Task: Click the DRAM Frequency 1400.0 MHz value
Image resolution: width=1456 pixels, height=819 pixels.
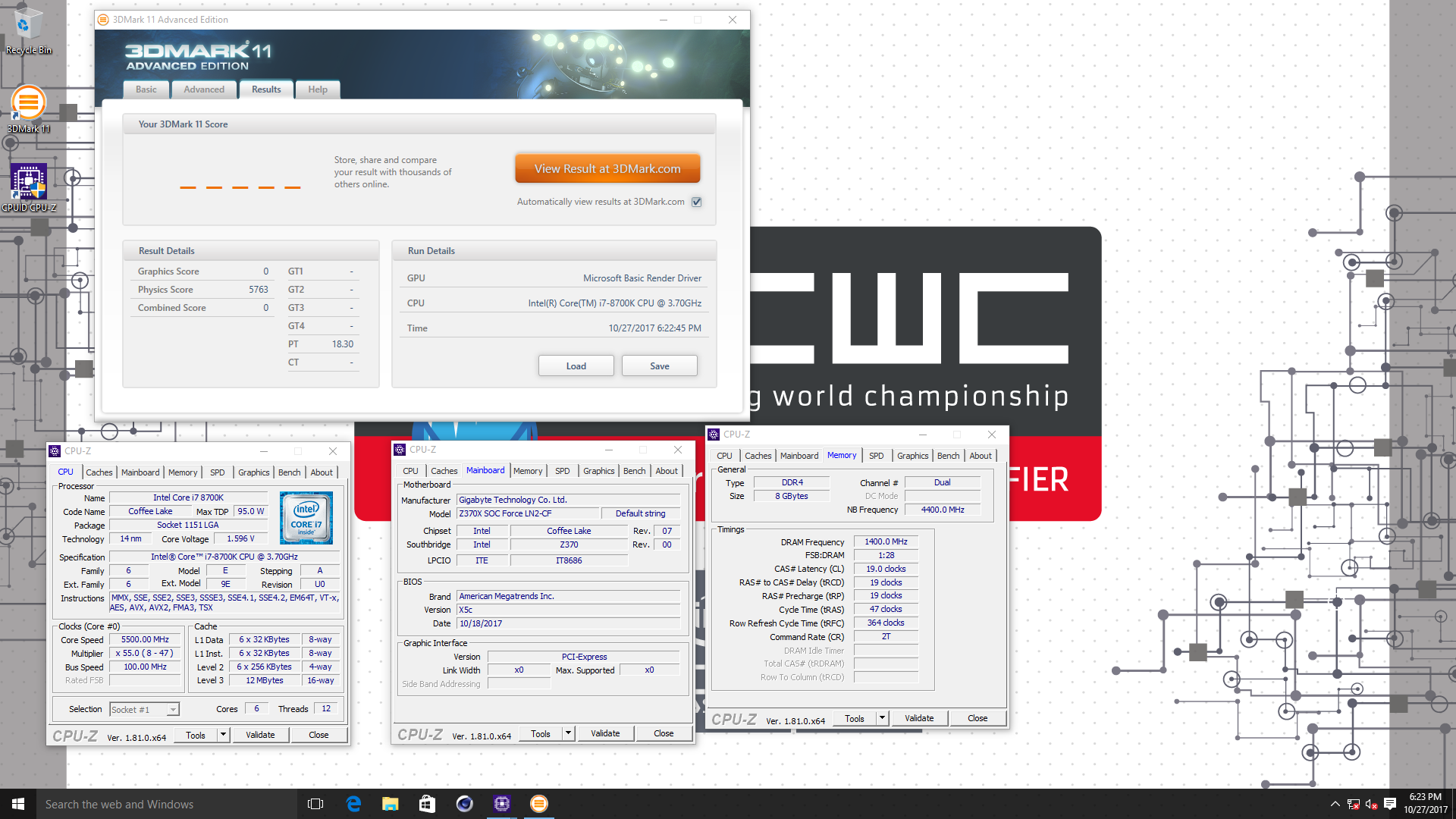Action: click(x=886, y=541)
